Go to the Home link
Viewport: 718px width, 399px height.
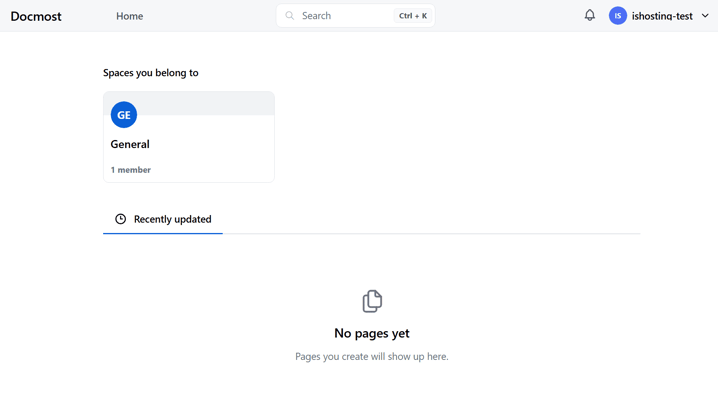click(130, 16)
